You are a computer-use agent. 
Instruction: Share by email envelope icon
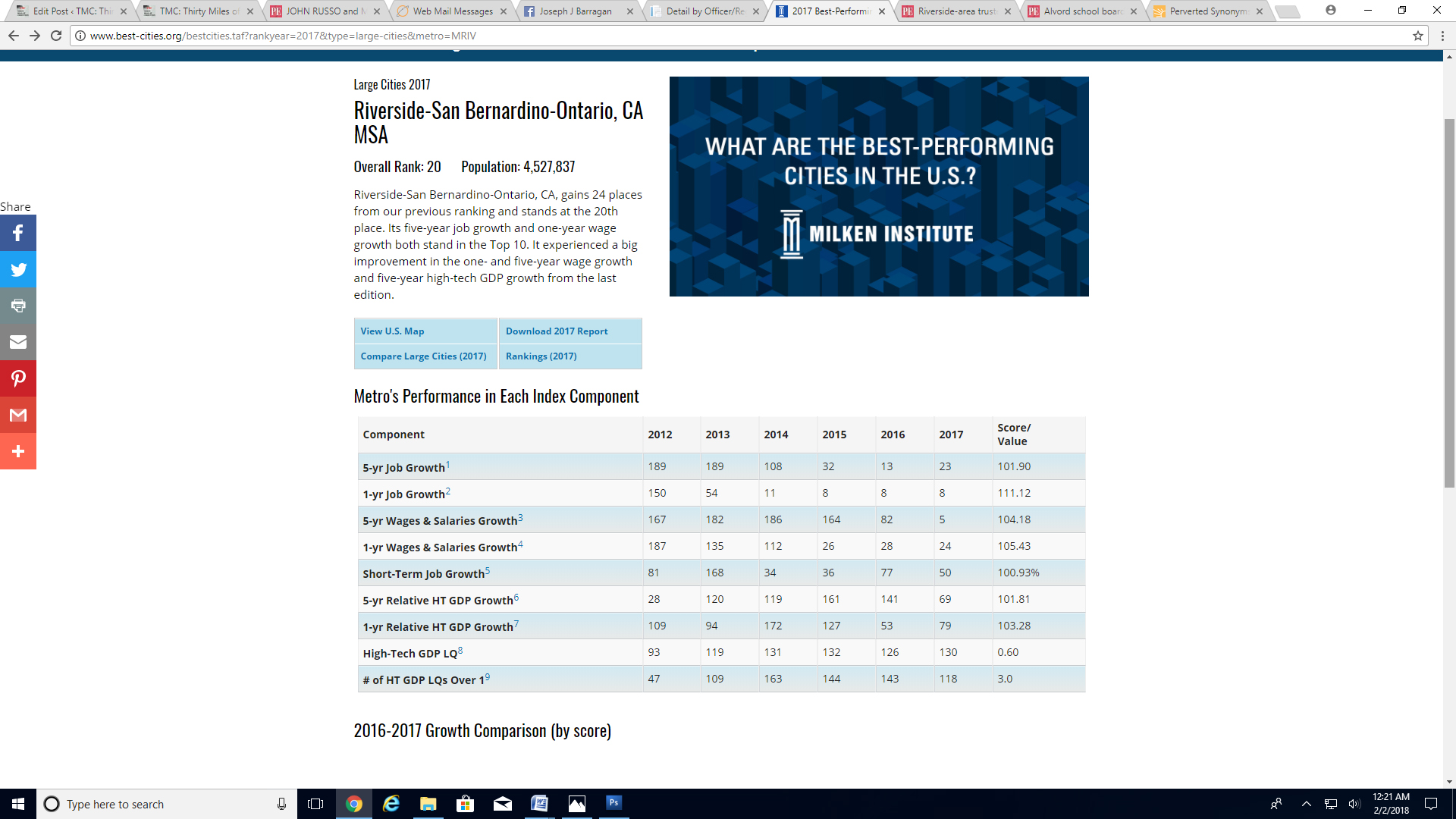pos(18,342)
